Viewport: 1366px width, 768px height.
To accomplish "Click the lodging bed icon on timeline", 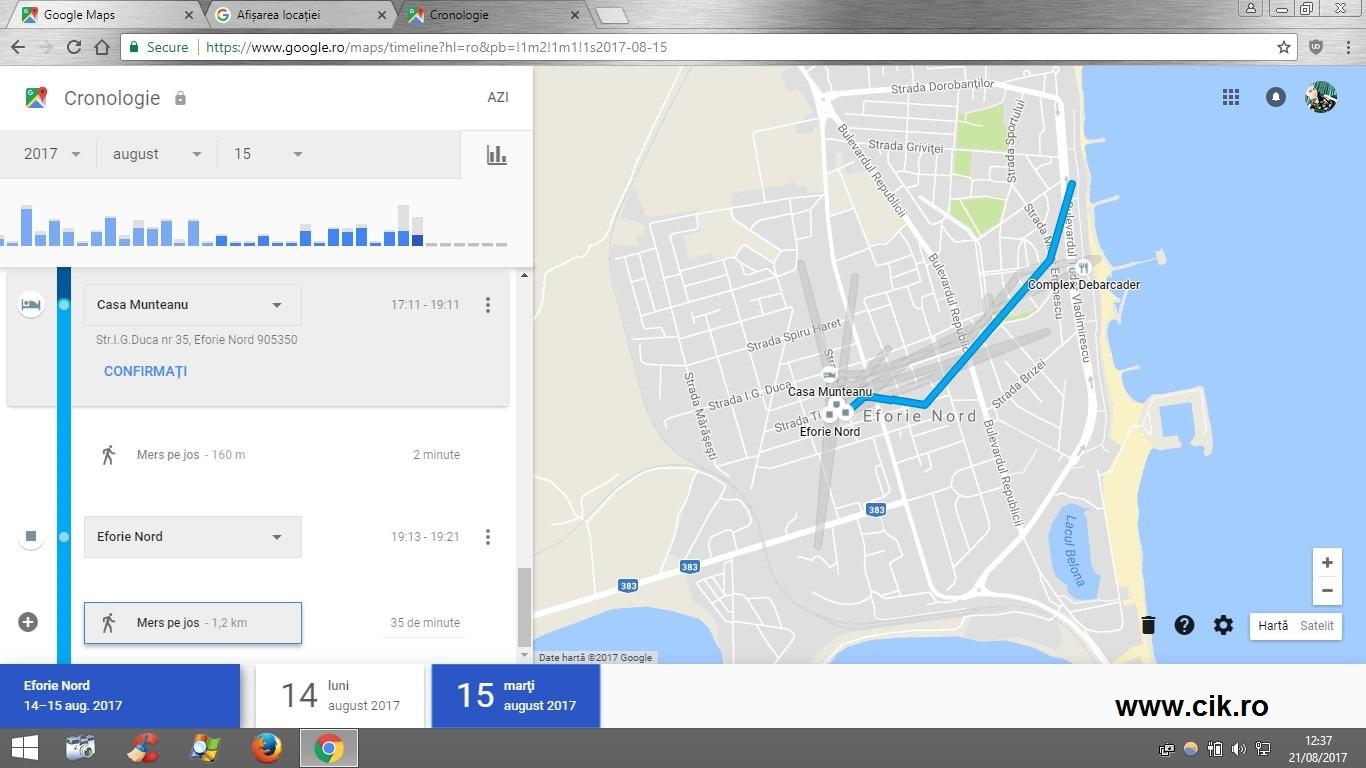I will click(31, 304).
